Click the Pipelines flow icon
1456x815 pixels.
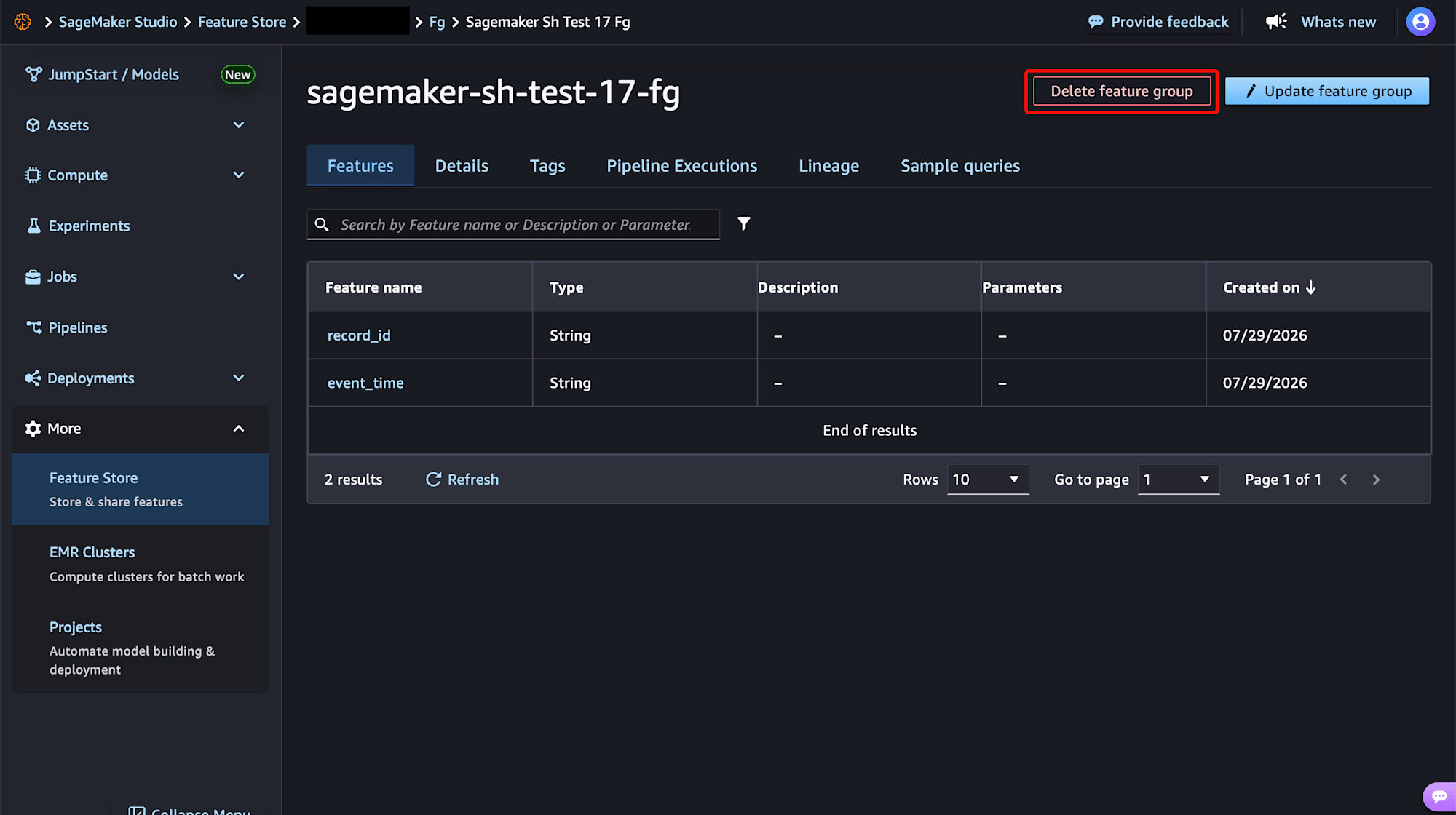(x=33, y=327)
